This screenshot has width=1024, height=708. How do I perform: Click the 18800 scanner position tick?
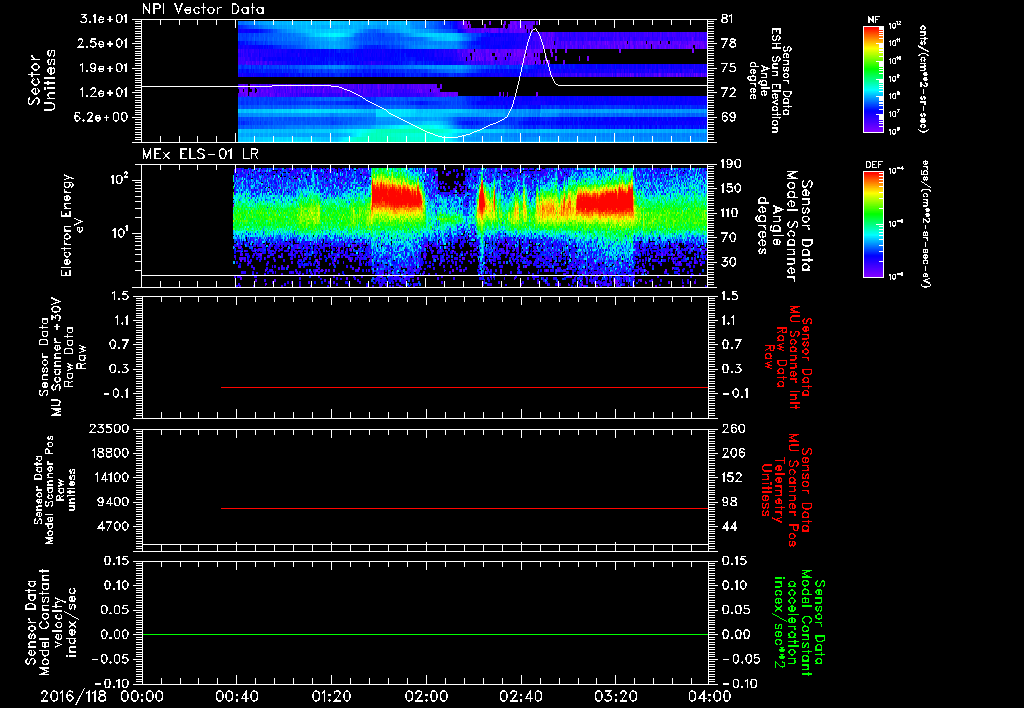tap(108, 453)
